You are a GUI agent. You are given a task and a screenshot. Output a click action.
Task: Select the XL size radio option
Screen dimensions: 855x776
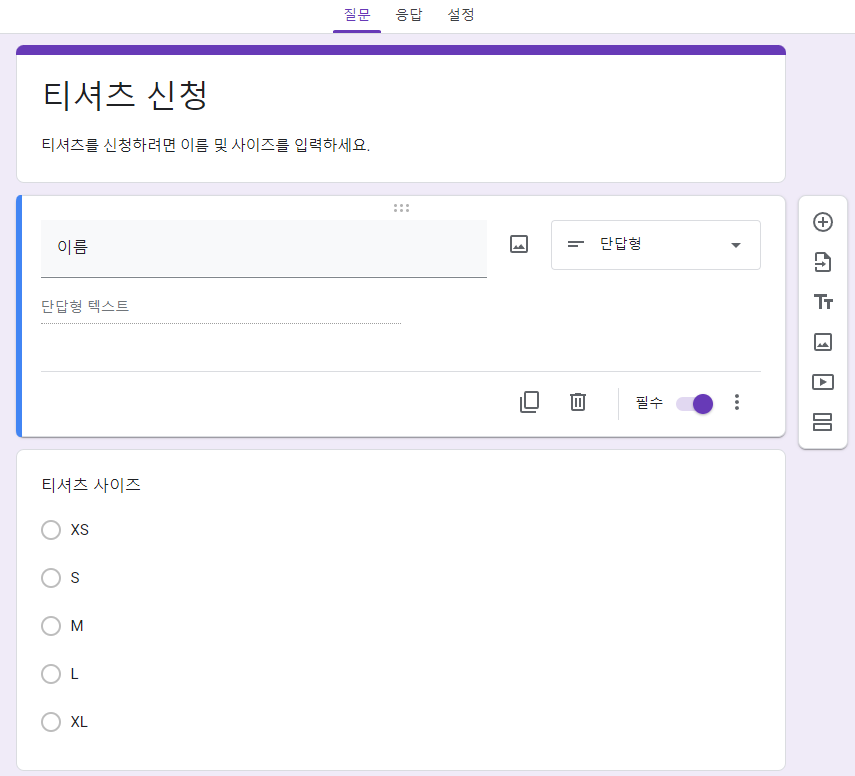point(51,721)
